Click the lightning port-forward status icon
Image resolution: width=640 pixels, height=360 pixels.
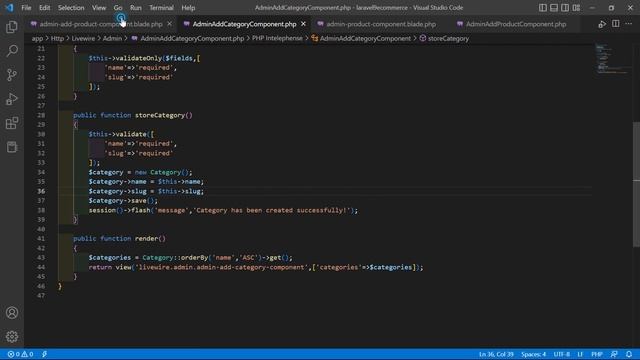[x=44, y=354]
